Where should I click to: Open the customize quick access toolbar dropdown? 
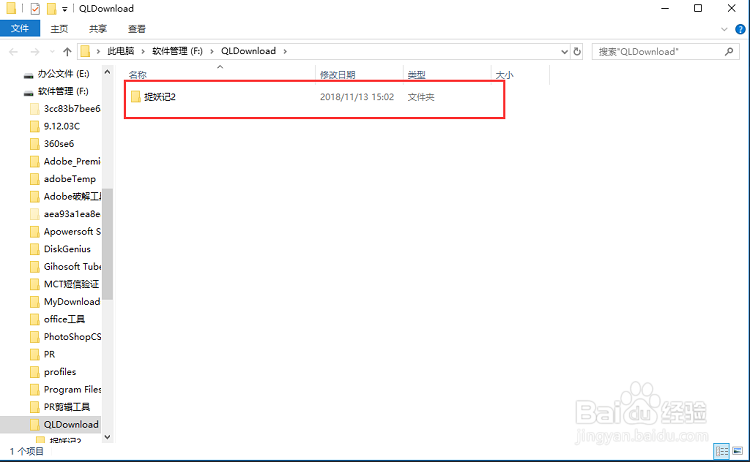click(x=65, y=9)
